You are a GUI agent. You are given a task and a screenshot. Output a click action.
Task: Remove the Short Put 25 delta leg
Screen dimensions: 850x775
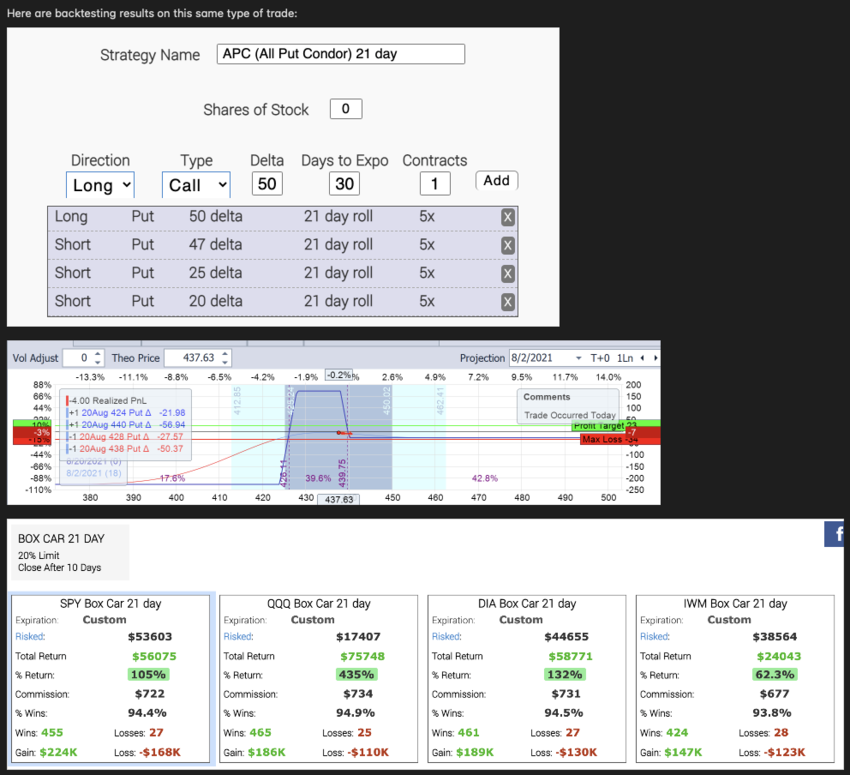[x=507, y=274]
